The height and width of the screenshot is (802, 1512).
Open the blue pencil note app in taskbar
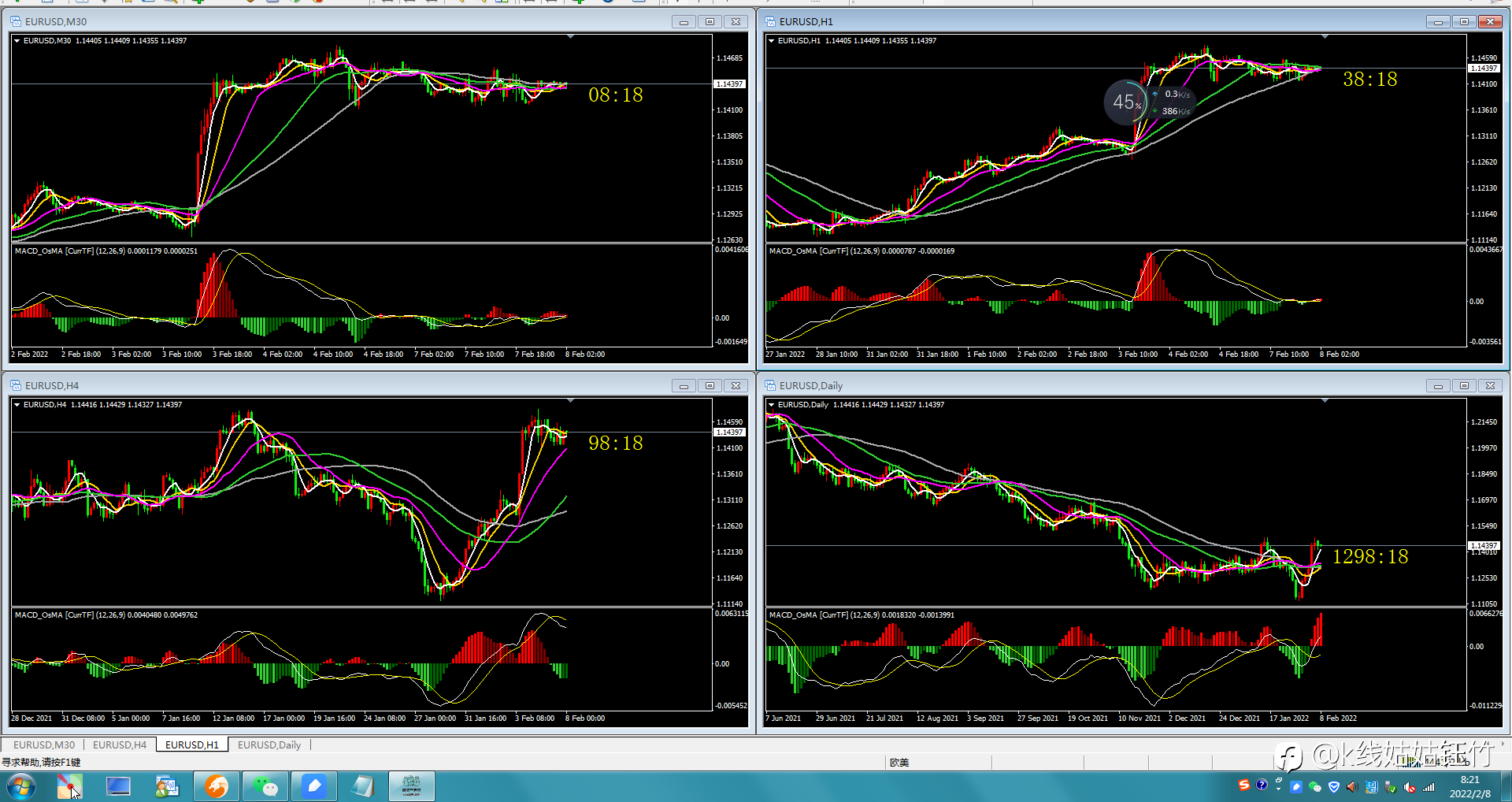pyautogui.click(x=314, y=786)
